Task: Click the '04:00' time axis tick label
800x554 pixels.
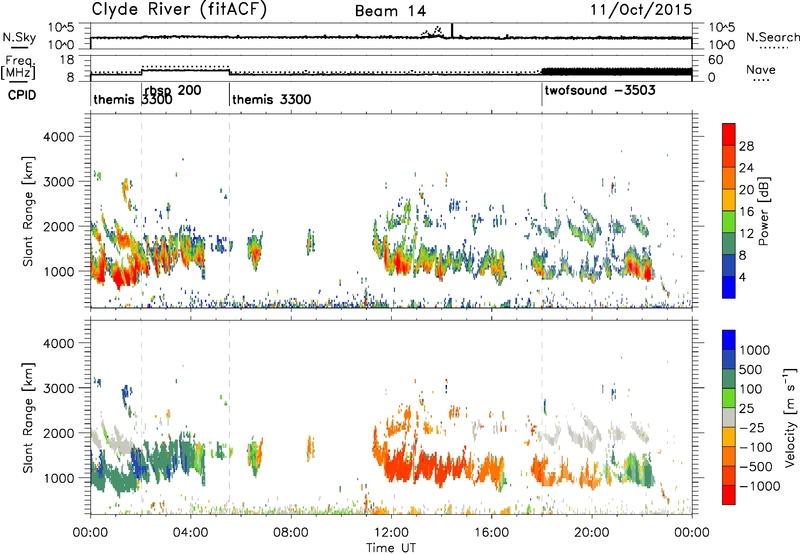Action: tap(191, 532)
